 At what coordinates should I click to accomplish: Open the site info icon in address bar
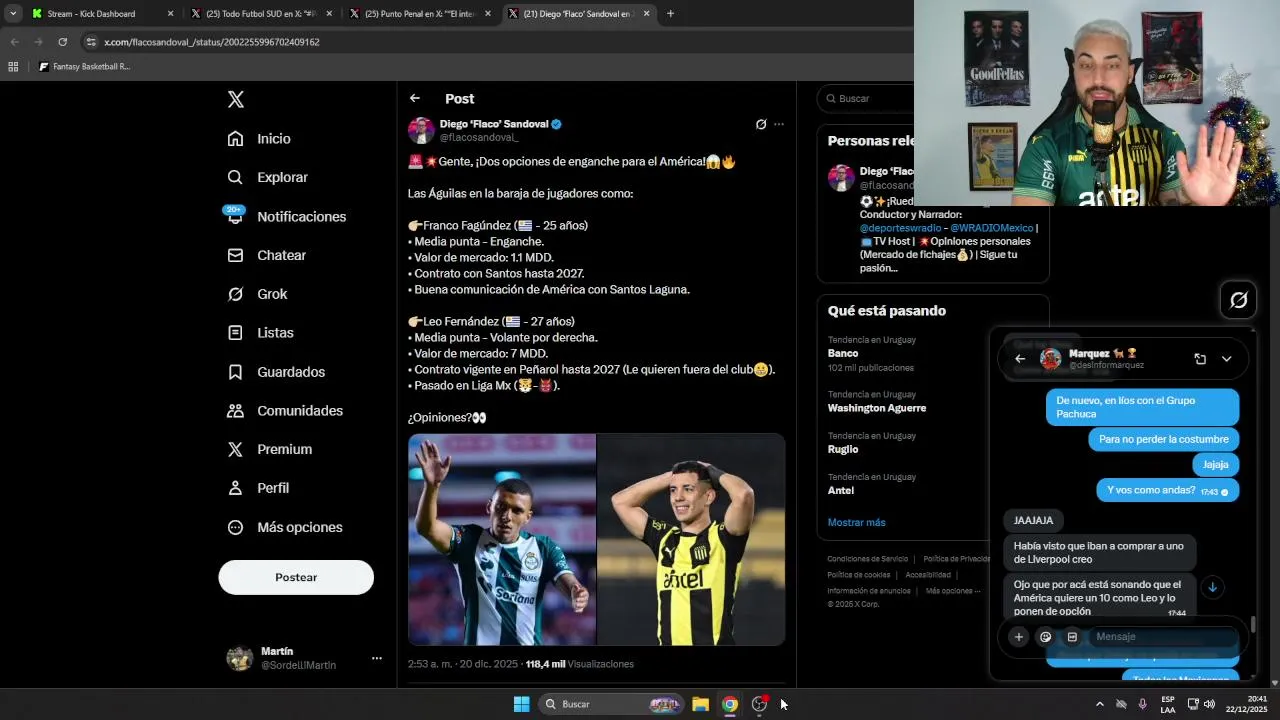pyautogui.click(x=91, y=42)
